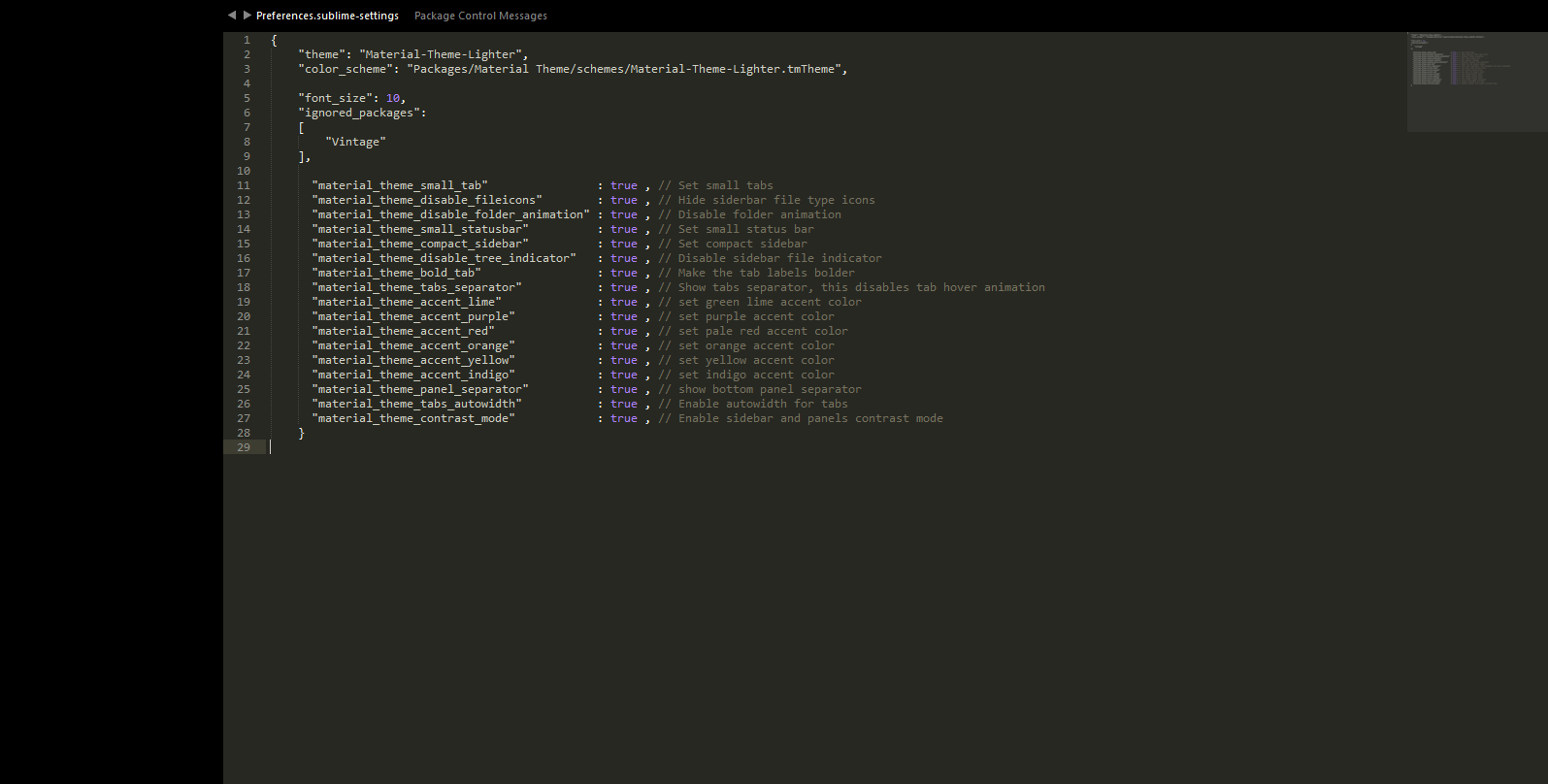Click comment "Set compact sidebar"

[x=733, y=244]
